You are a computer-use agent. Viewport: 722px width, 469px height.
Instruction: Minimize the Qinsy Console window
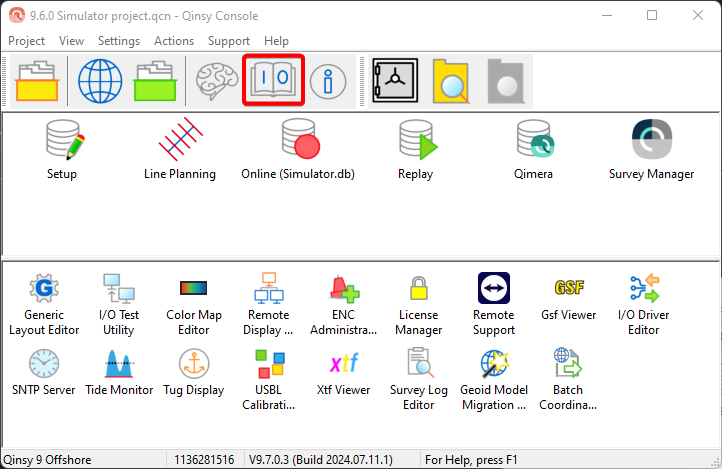(607, 15)
